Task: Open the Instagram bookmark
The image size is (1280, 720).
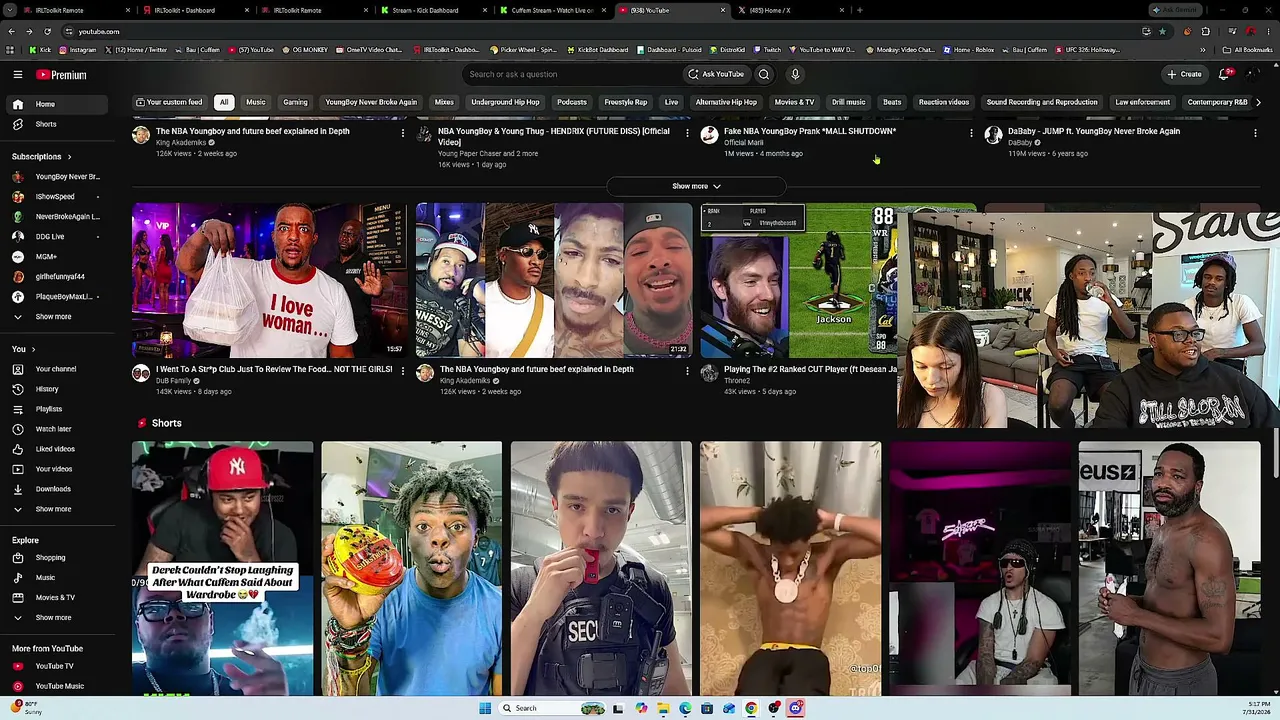Action: click(77, 50)
